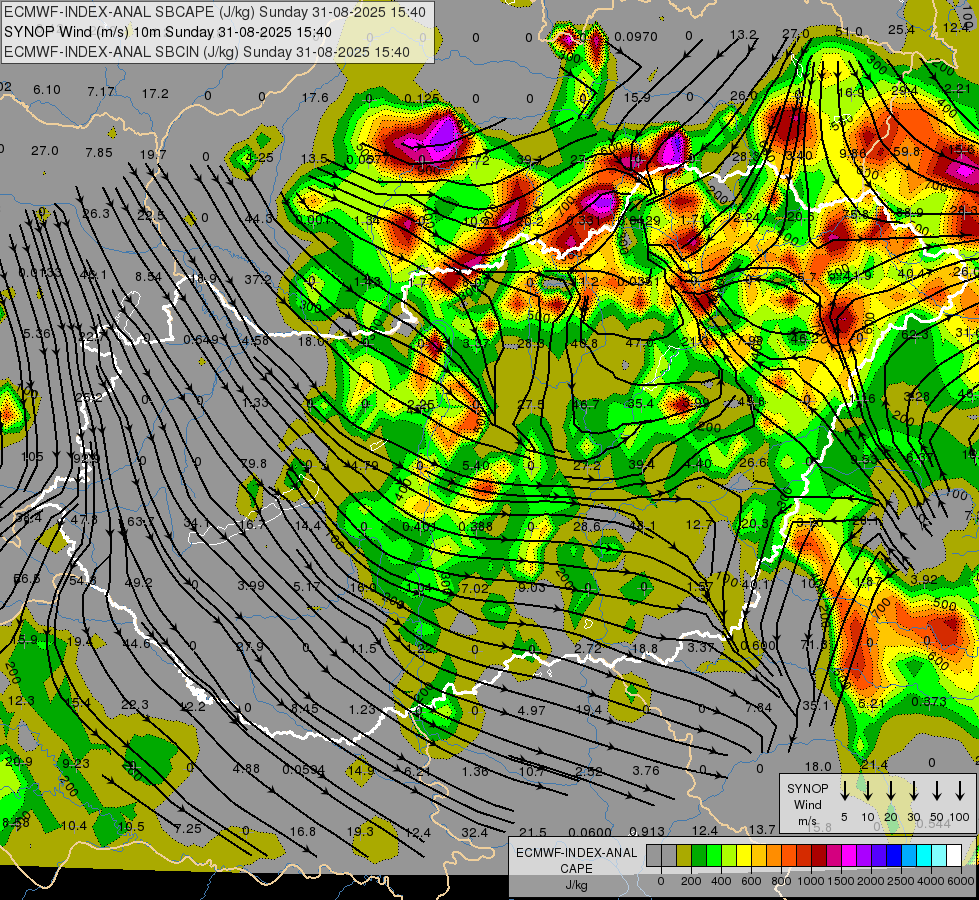Click the map value '92.9'
Screen dimensions: 979x900
click(86, 459)
